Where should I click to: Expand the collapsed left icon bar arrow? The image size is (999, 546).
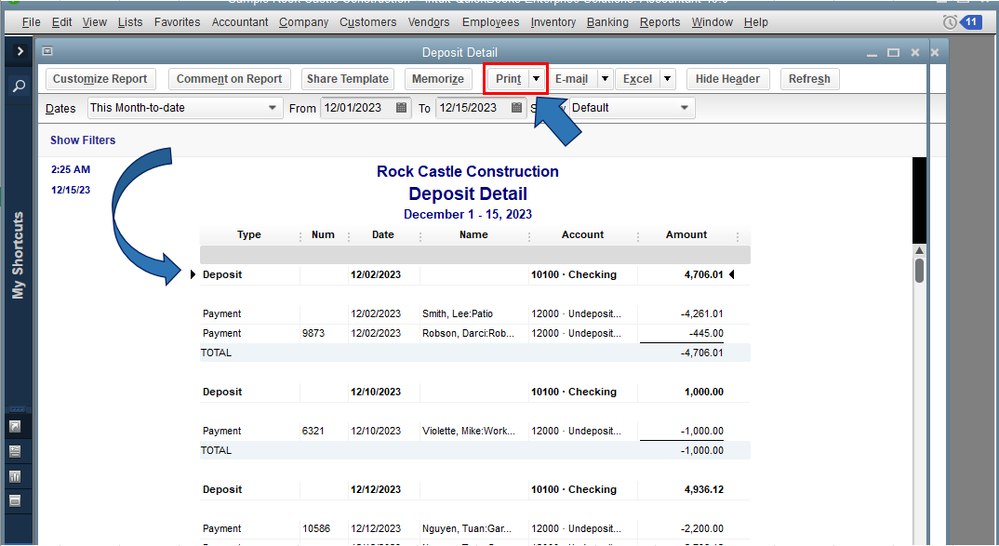[18, 51]
